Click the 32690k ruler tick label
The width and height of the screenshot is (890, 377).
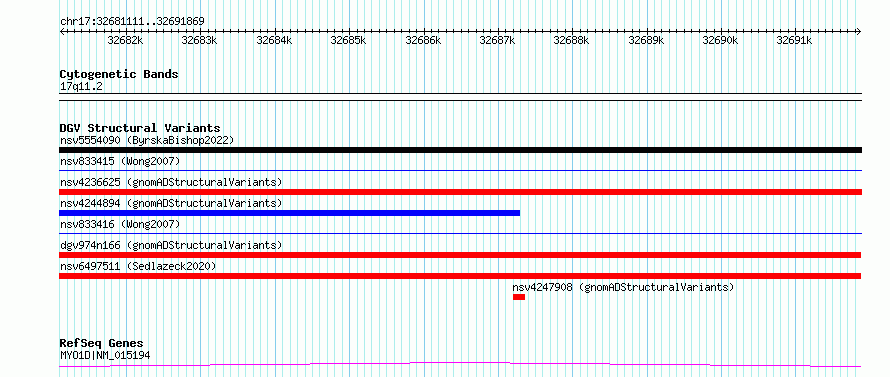[x=721, y=40]
